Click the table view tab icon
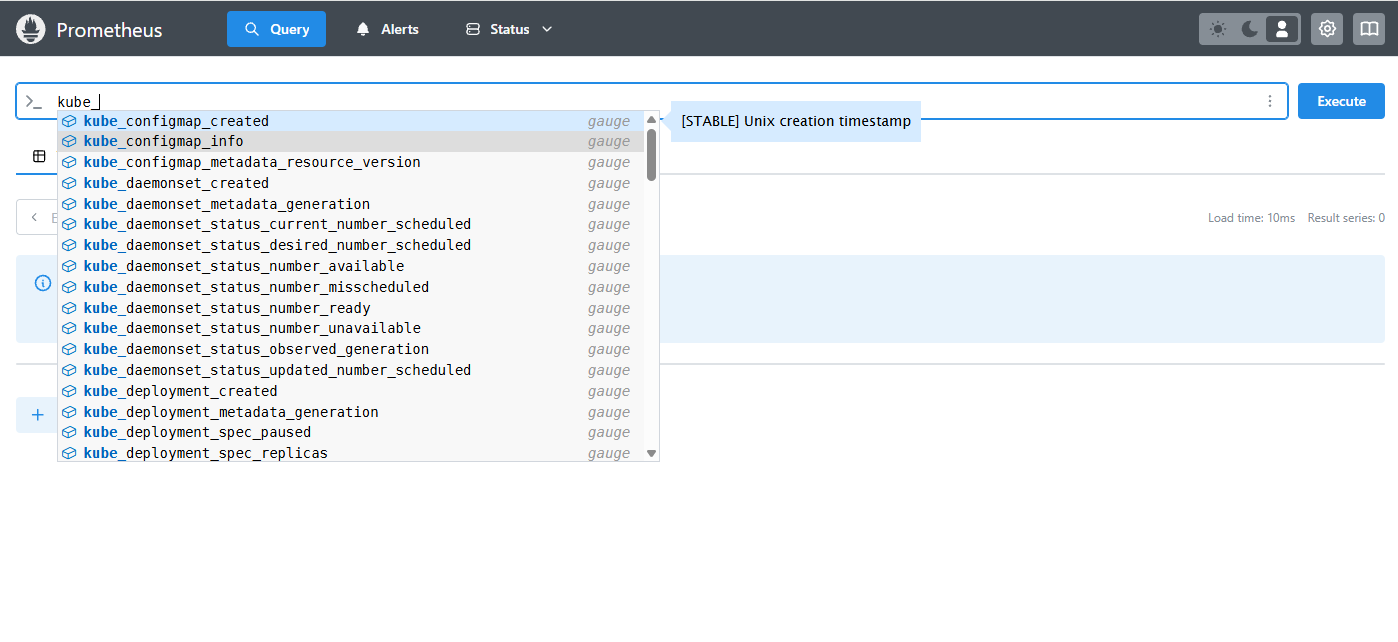The width and height of the screenshot is (1398, 642). coord(39,156)
